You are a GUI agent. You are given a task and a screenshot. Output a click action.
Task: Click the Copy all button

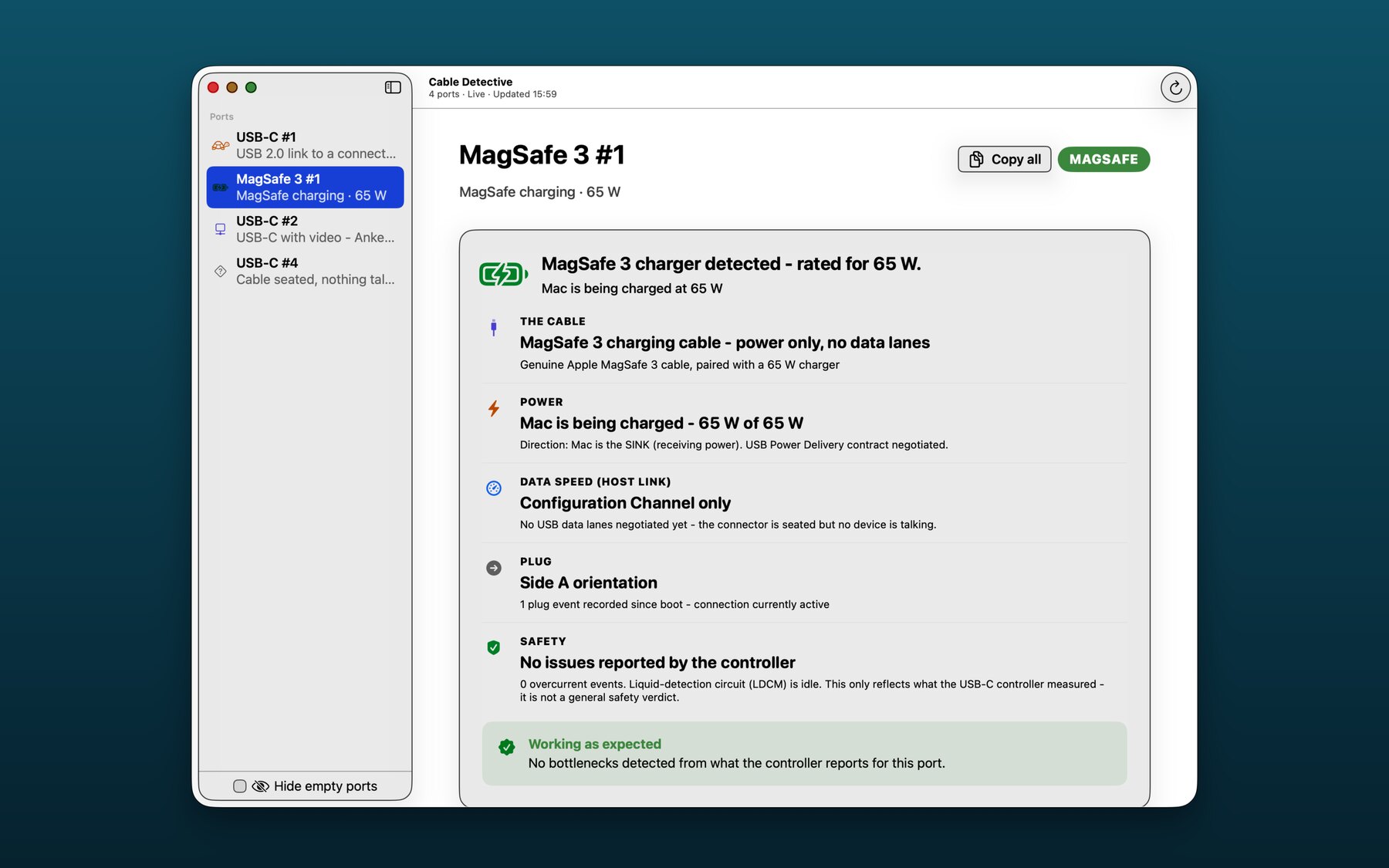(1005, 159)
